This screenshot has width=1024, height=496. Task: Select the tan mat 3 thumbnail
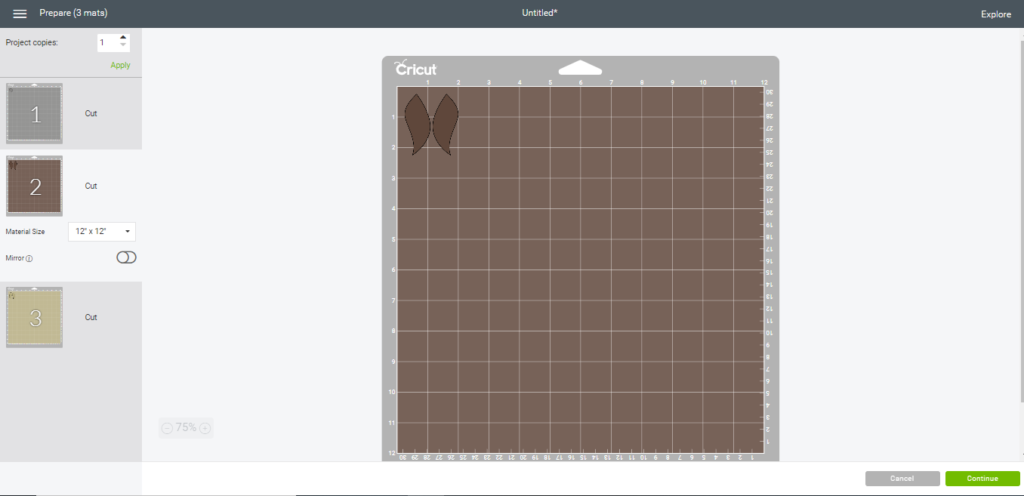tap(35, 317)
